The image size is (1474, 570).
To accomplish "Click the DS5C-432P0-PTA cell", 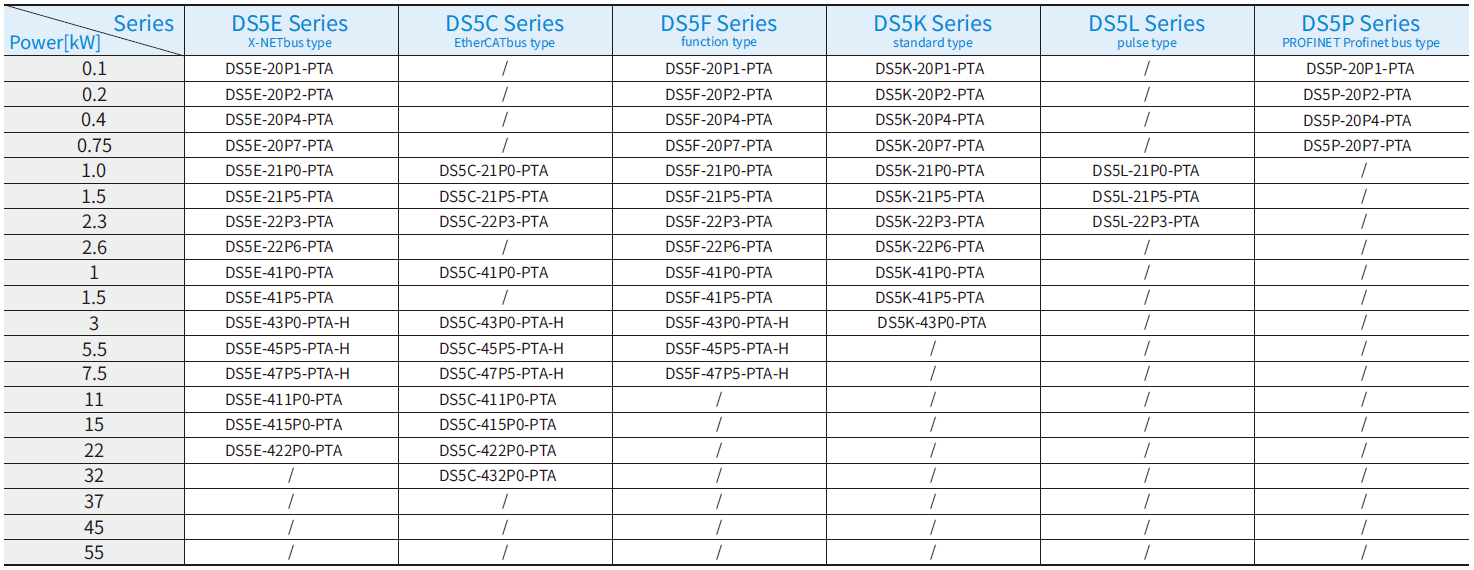I will [497, 476].
